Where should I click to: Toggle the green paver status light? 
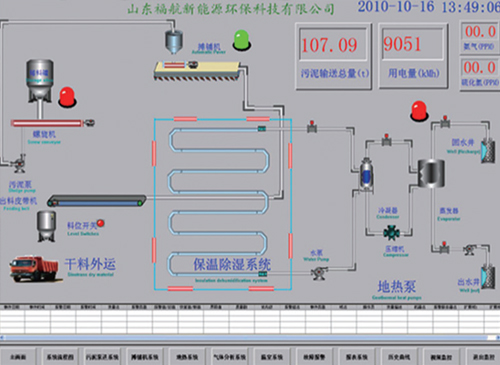(242, 40)
